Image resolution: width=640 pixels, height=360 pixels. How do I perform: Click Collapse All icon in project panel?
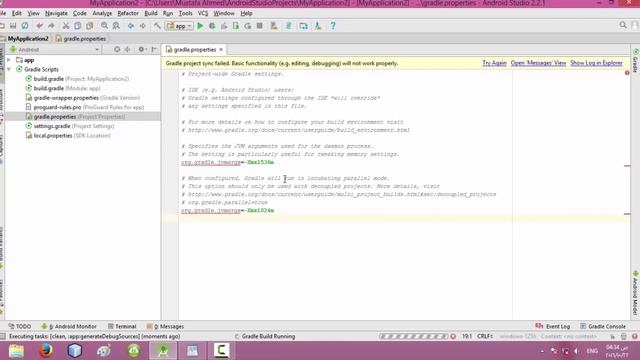coord(128,49)
